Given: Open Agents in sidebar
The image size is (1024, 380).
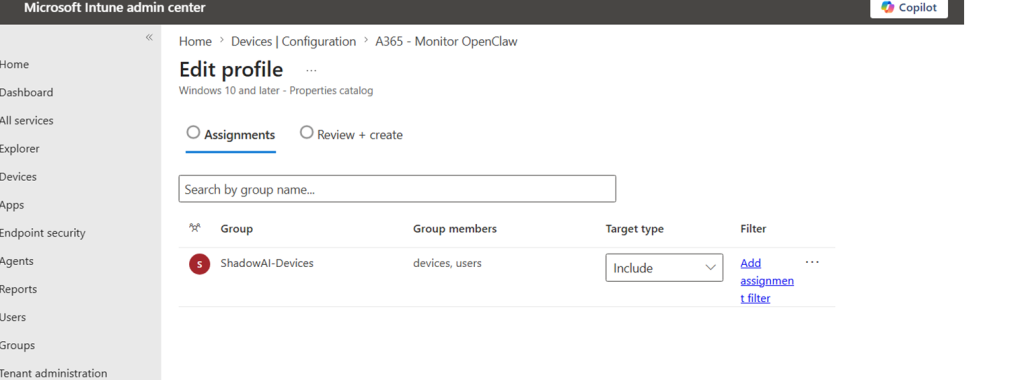Looking at the screenshot, I should (x=16, y=261).
